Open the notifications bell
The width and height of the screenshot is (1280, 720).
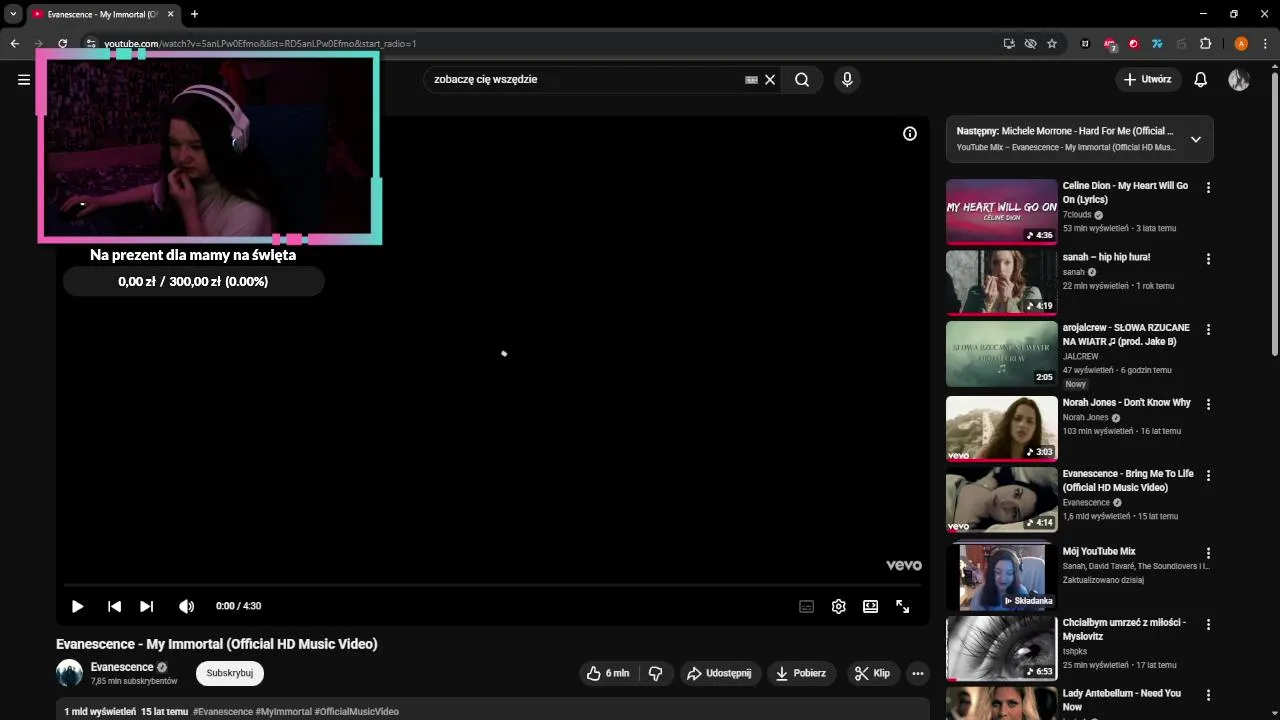(1201, 80)
